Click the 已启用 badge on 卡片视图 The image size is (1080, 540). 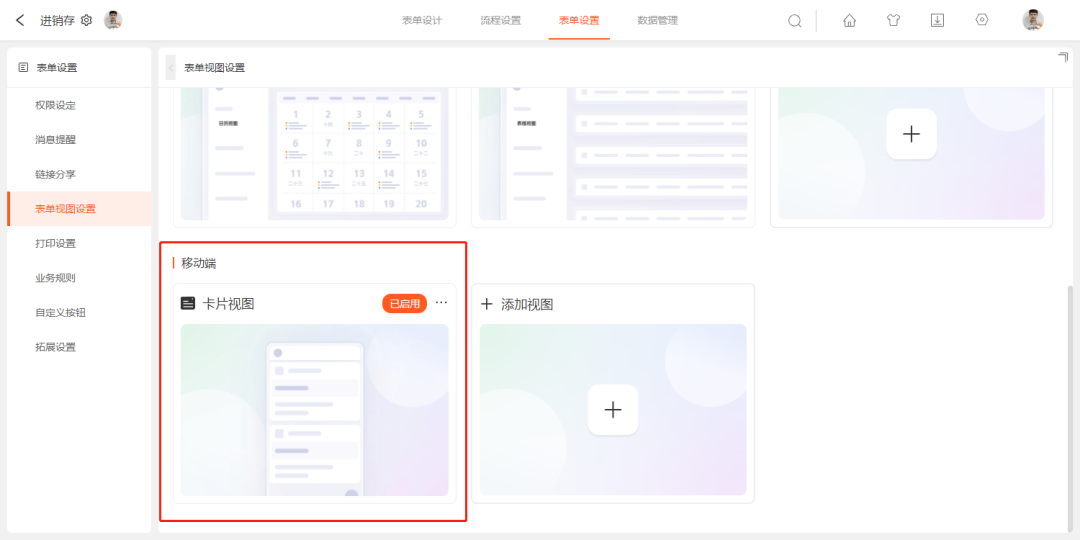coord(404,304)
